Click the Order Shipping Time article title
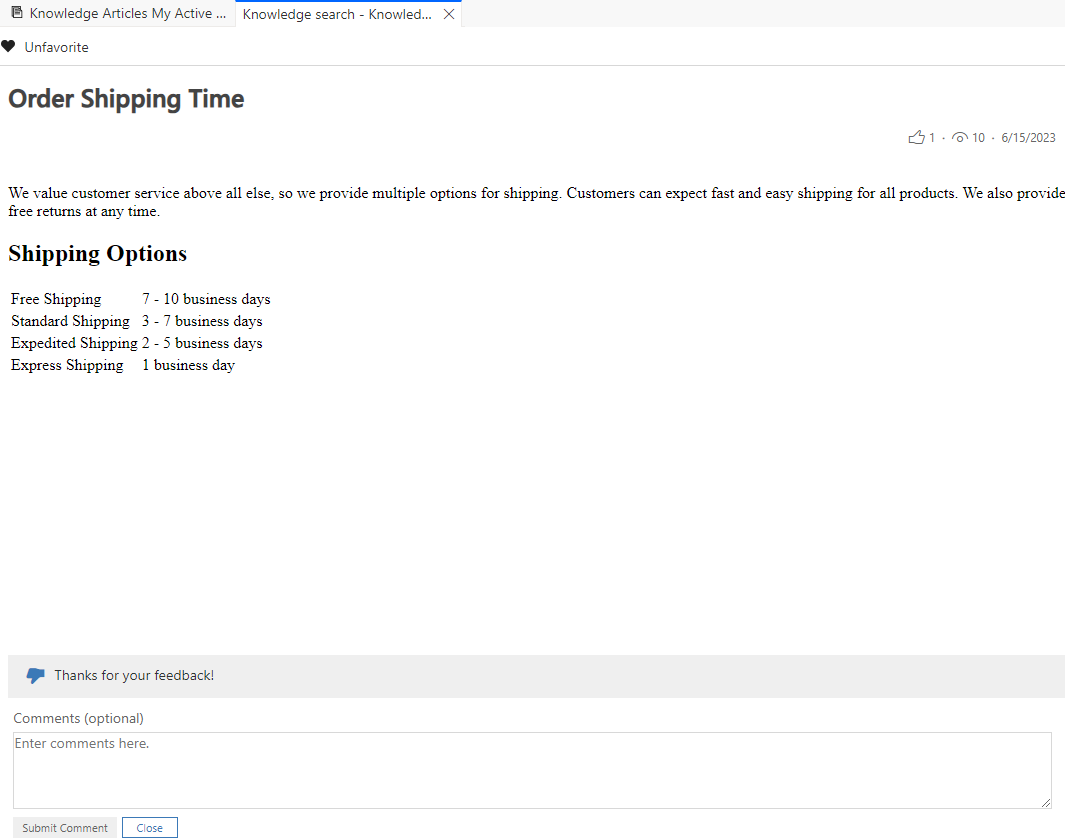Screen dimensions: 1065x838 (125, 98)
